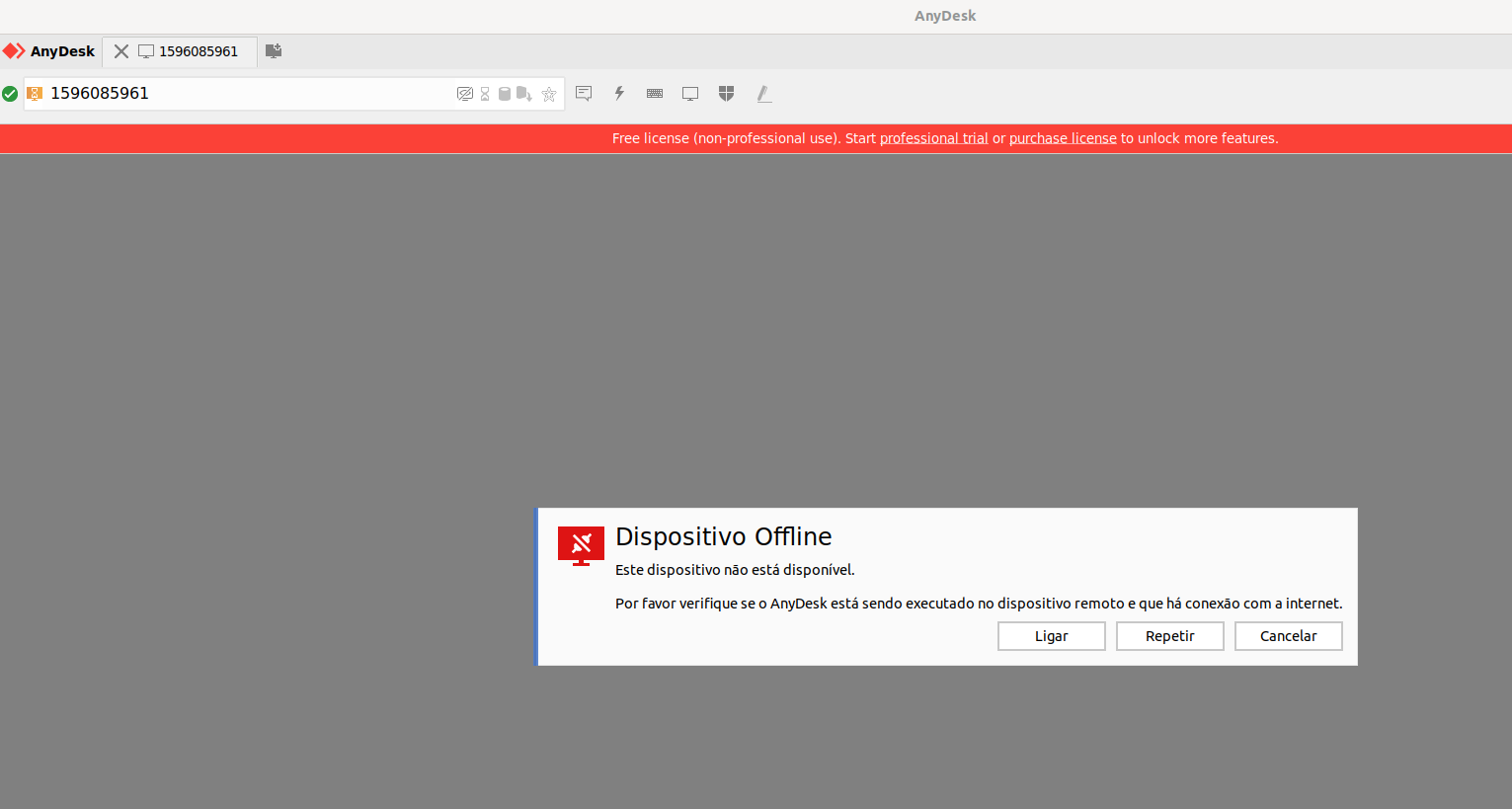Image resolution: width=1512 pixels, height=809 pixels.
Task: Follow the professional trial link
Action: pos(934,138)
